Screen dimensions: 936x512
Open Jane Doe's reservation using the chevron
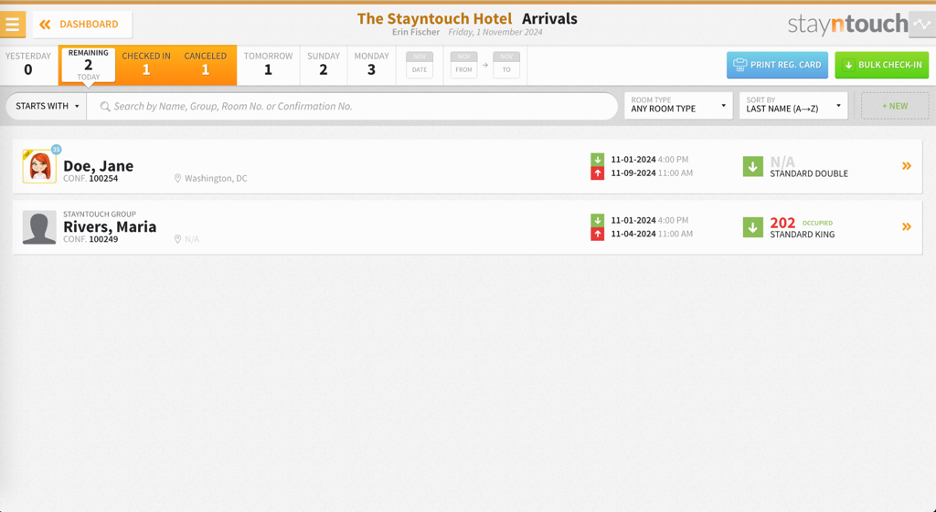[x=907, y=166]
